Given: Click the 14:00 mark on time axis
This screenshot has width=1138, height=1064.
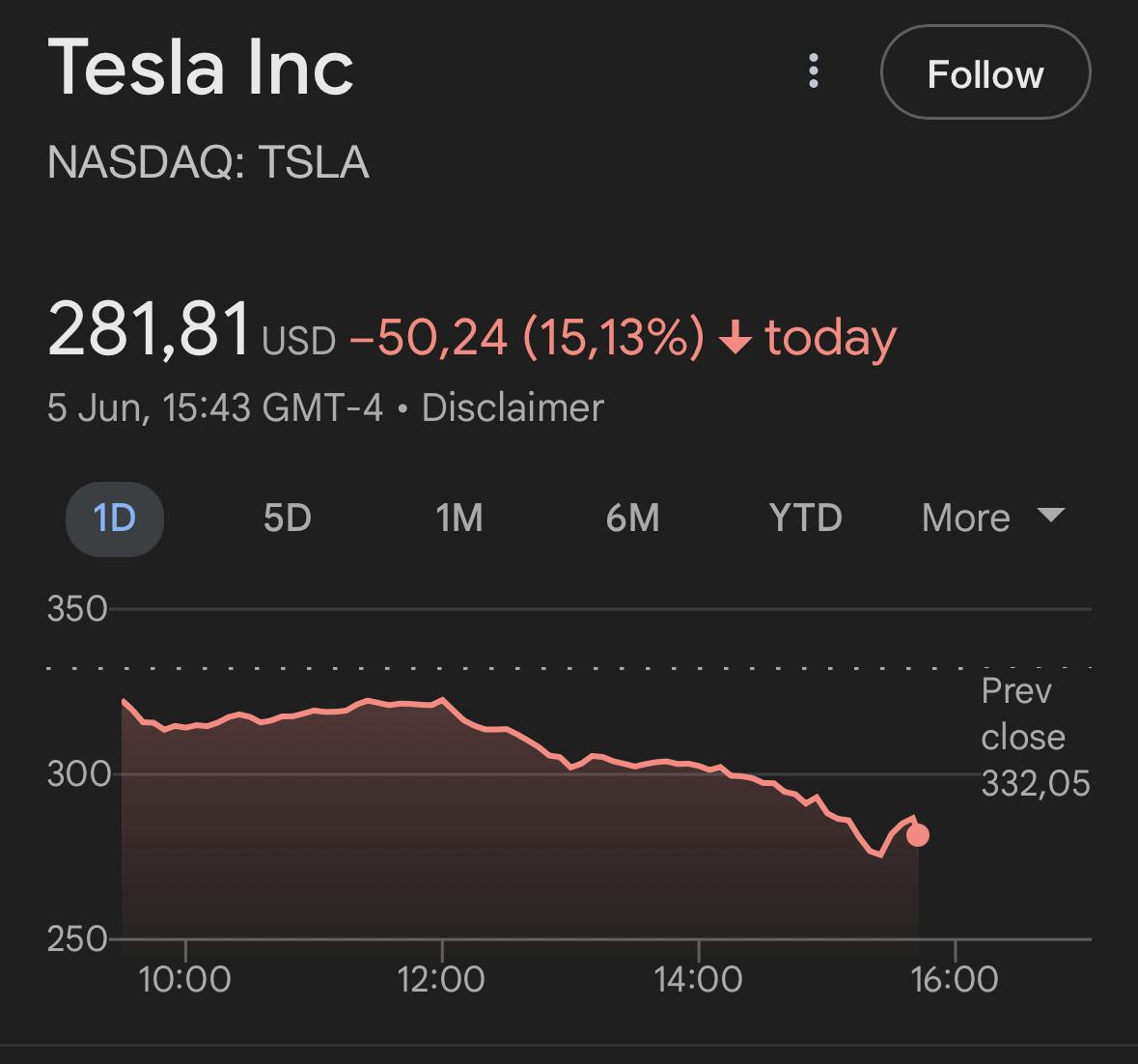Looking at the screenshot, I should point(698,979).
